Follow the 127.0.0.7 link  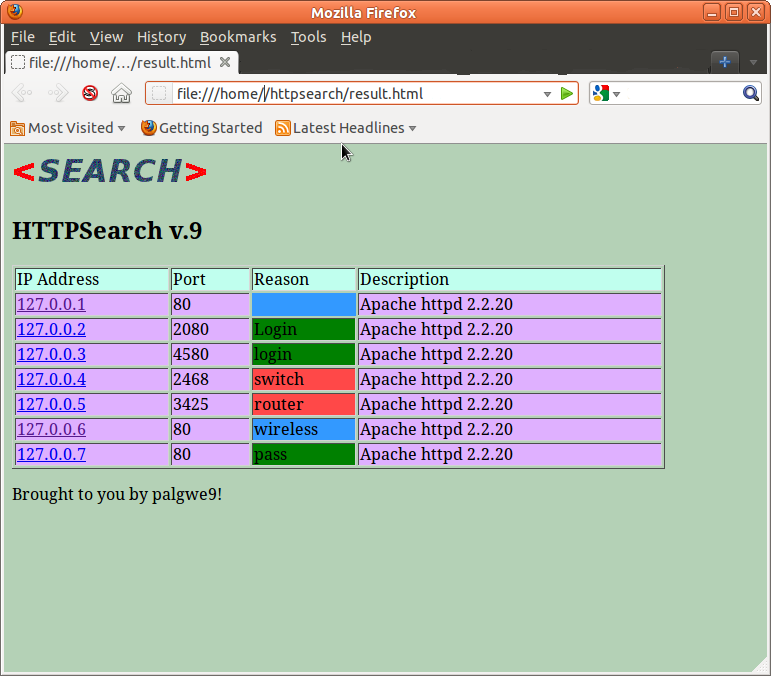[51, 455]
